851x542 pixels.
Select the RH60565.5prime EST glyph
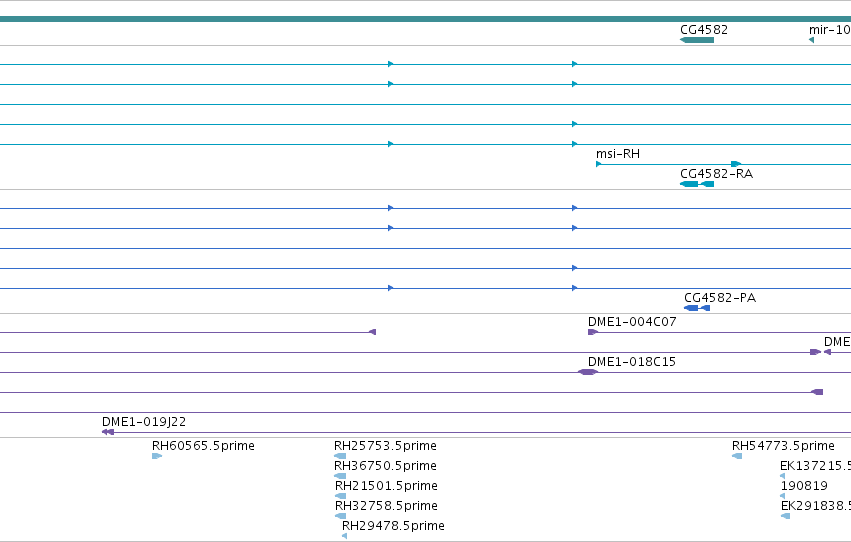click(157, 456)
